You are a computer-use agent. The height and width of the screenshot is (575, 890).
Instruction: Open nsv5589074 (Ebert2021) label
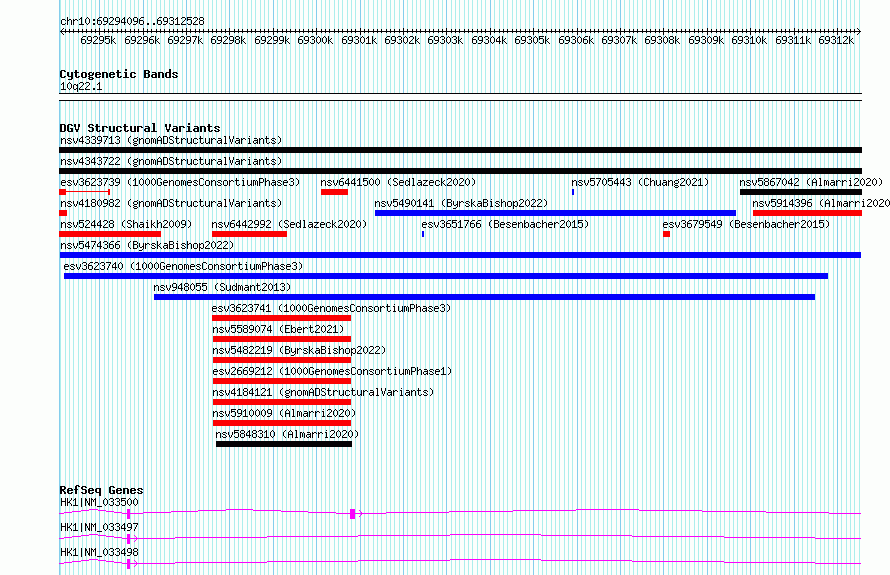click(278, 329)
